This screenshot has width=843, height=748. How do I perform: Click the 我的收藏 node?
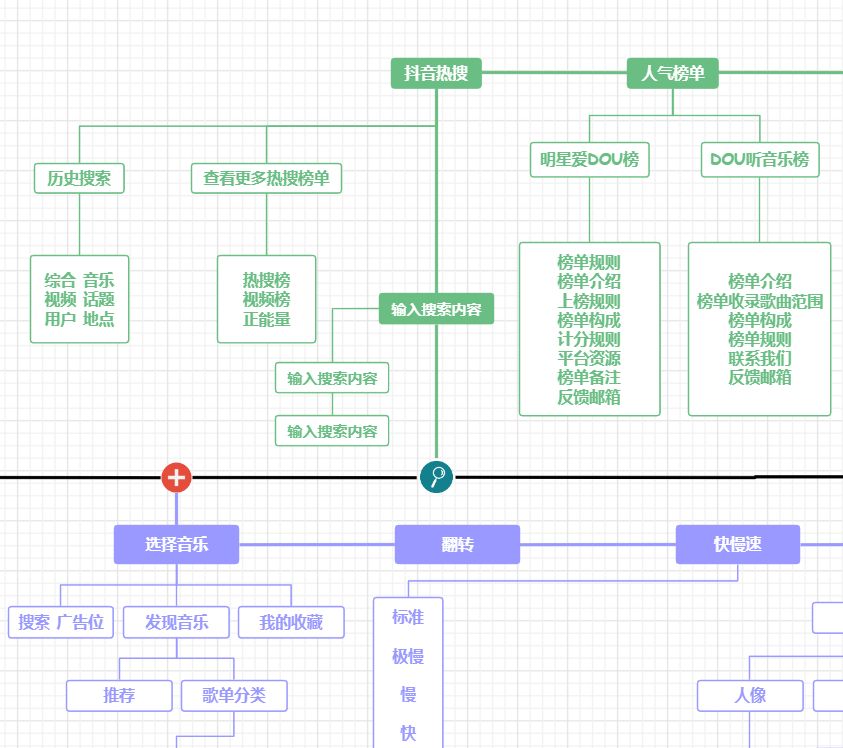[291, 622]
